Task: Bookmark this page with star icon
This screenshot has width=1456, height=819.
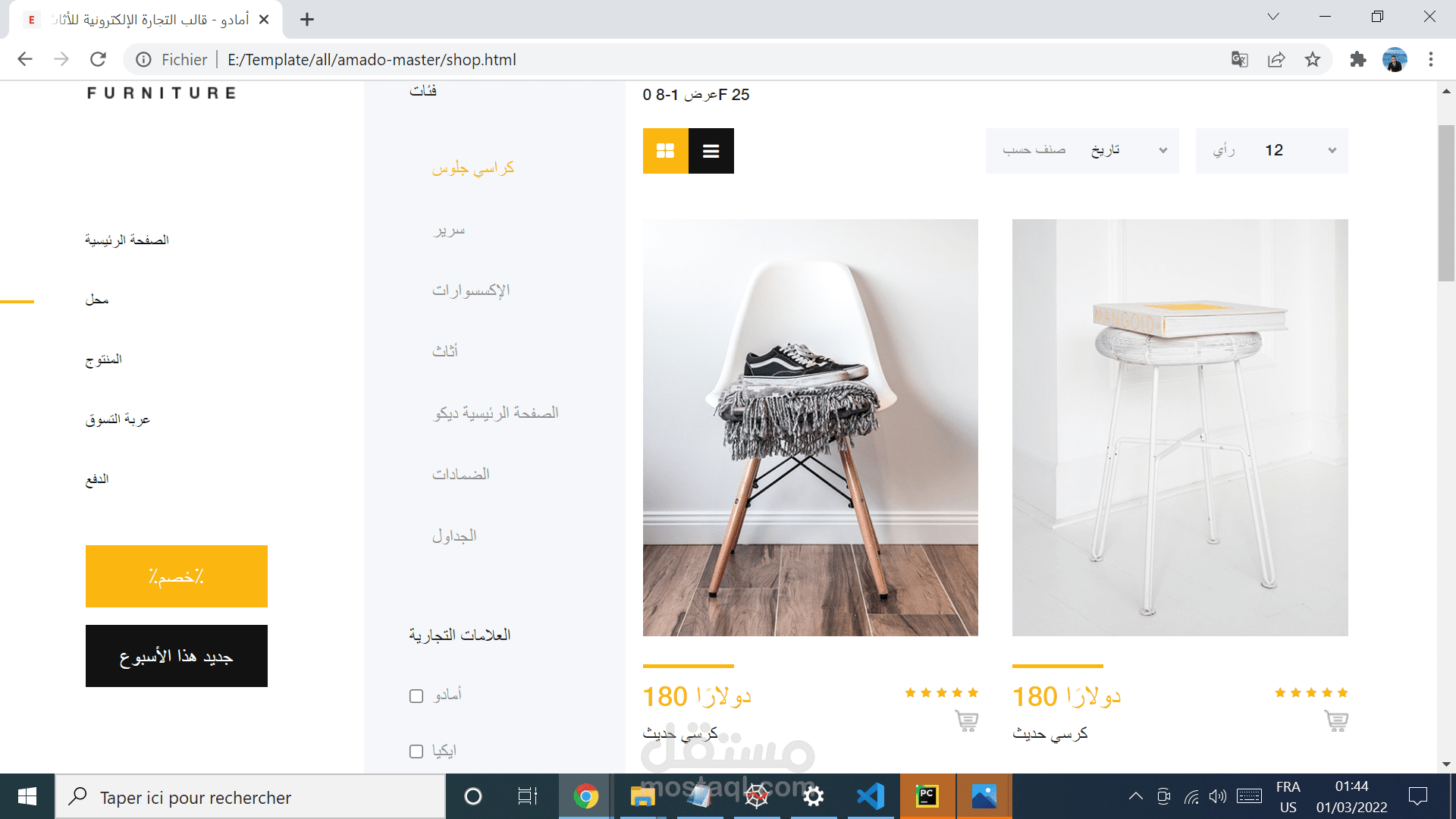Action: 1313,59
